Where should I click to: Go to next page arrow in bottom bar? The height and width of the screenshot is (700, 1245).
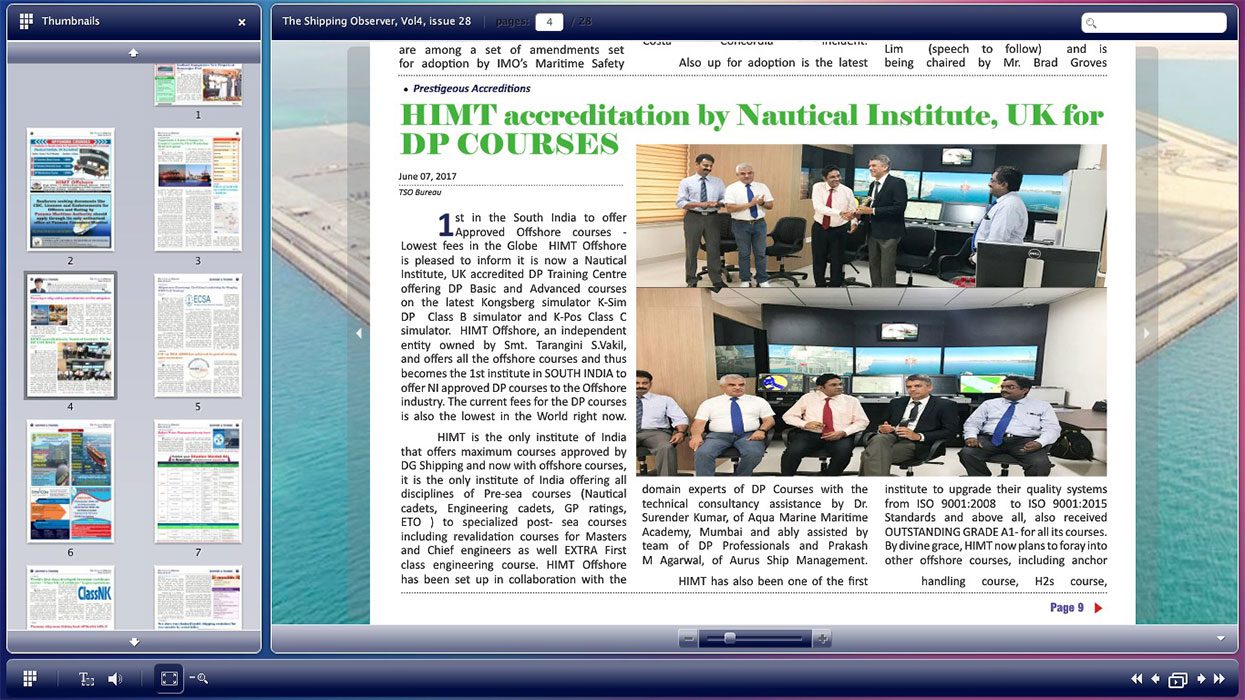[x=1201, y=679]
